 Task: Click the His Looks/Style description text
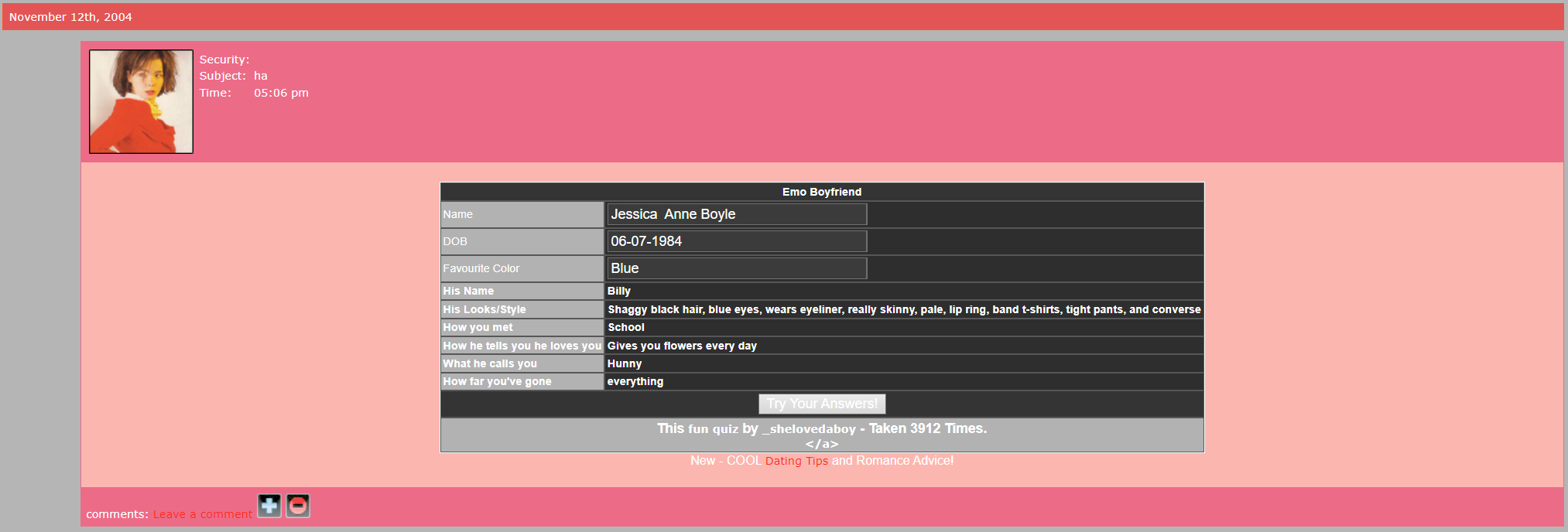[x=904, y=309]
